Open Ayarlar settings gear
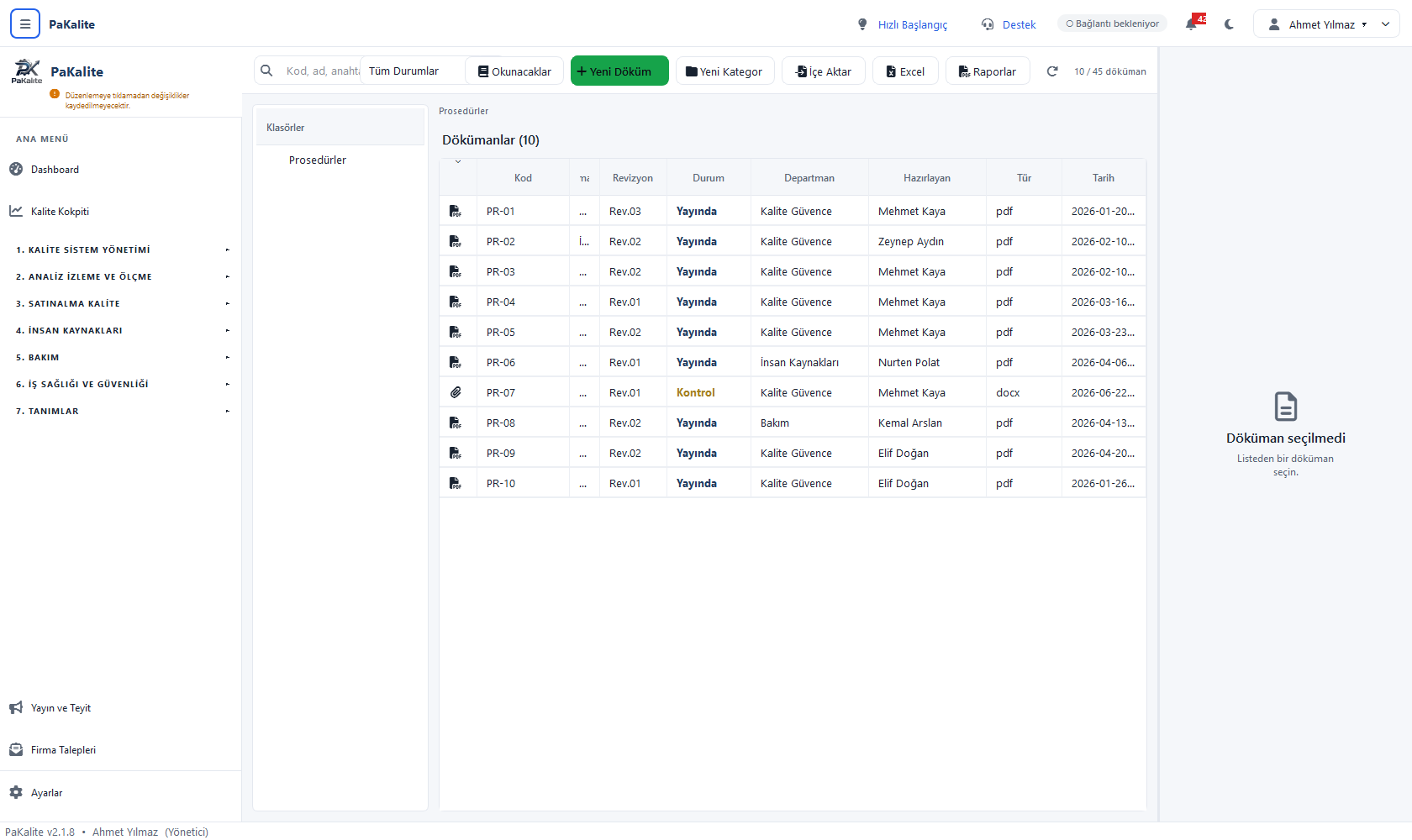 point(16,792)
